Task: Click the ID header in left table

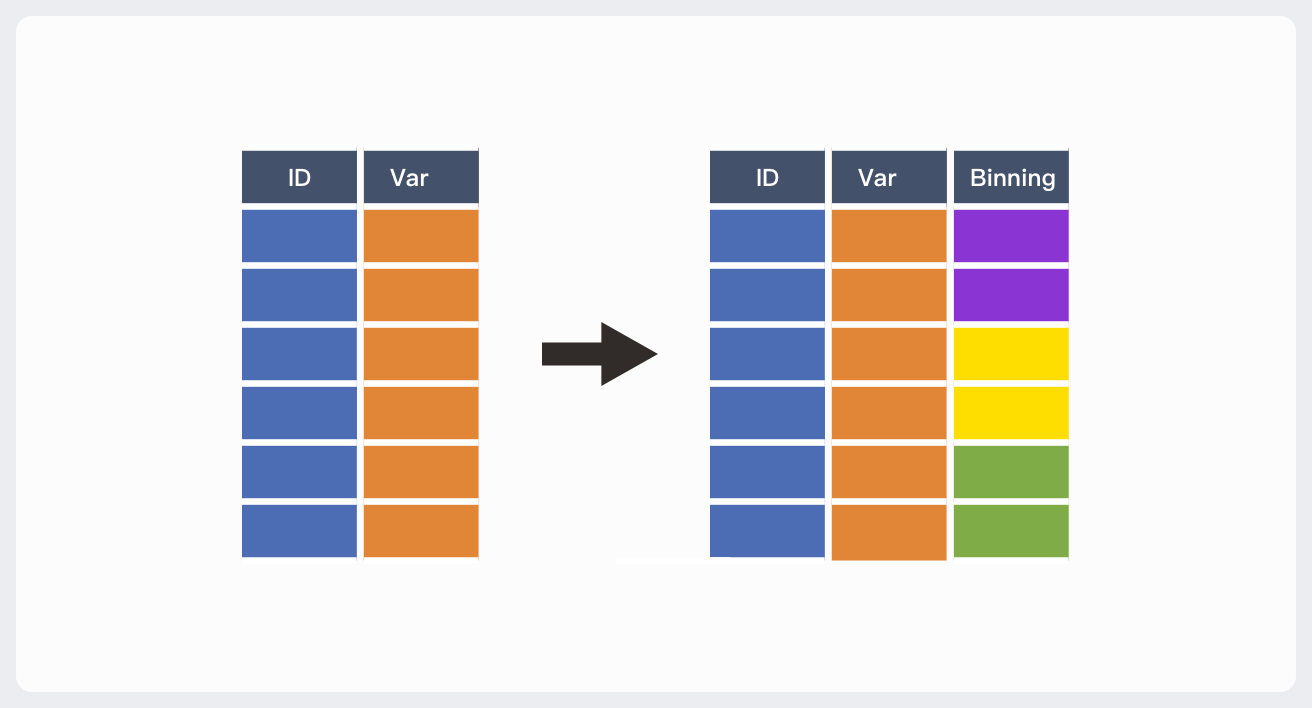Action: 299,177
